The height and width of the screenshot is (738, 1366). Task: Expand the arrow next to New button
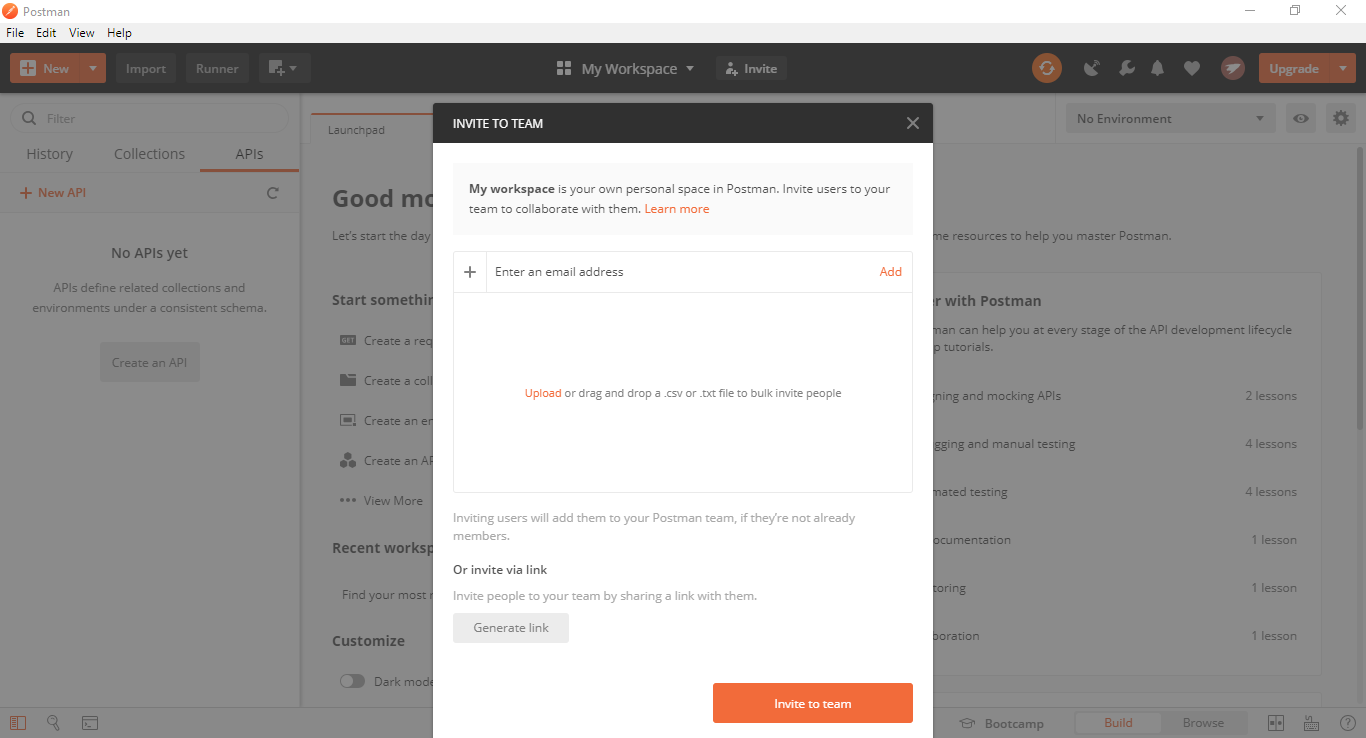(92, 68)
